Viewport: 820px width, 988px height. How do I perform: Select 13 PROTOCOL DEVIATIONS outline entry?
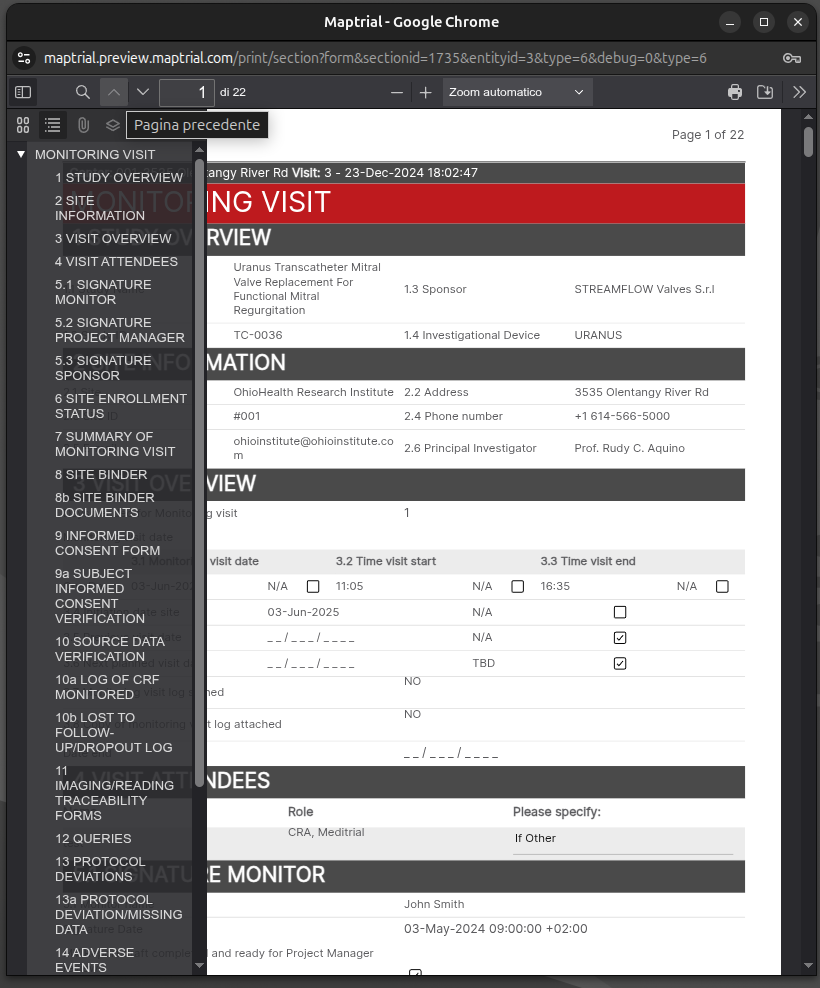(x=100, y=869)
